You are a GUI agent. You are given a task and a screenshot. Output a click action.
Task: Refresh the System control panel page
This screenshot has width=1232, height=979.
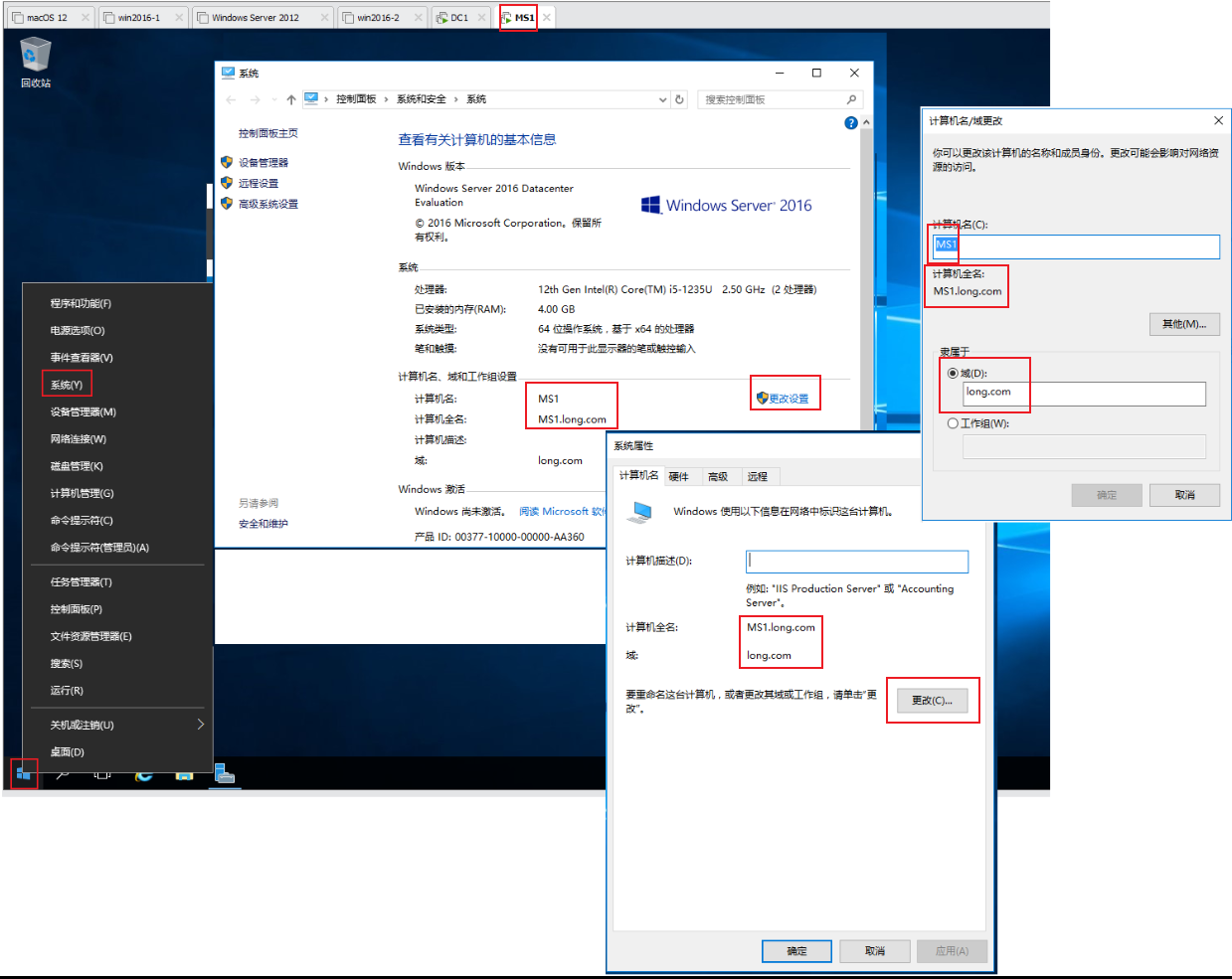(680, 99)
